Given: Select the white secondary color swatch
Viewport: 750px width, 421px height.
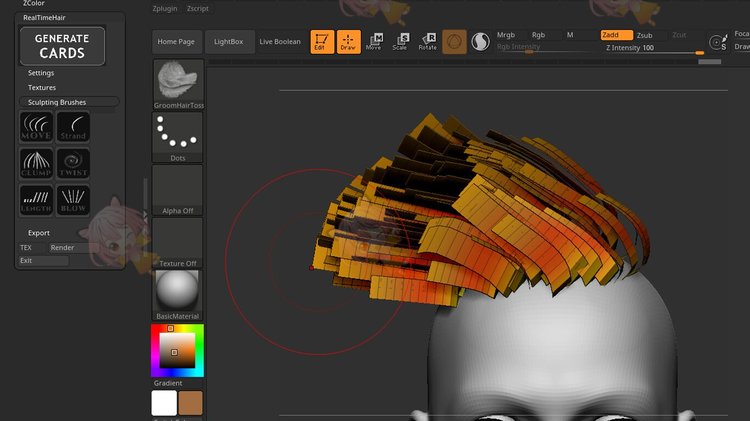Looking at the screenshot, I should [x=164, y=403].
